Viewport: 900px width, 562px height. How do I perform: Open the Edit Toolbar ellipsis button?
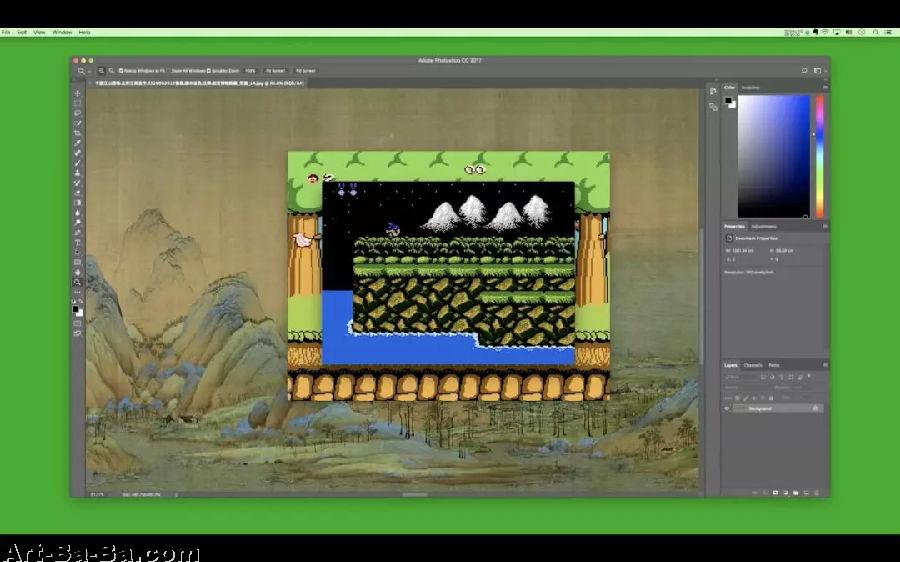(77, 292)
